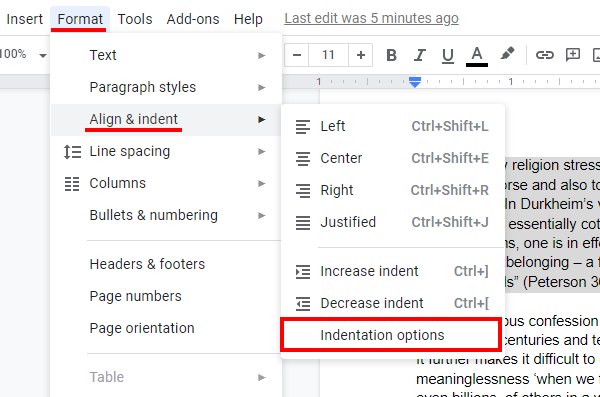The image size is (600, 397).
Task: Select Increase indent option
Action: (392, 271)
